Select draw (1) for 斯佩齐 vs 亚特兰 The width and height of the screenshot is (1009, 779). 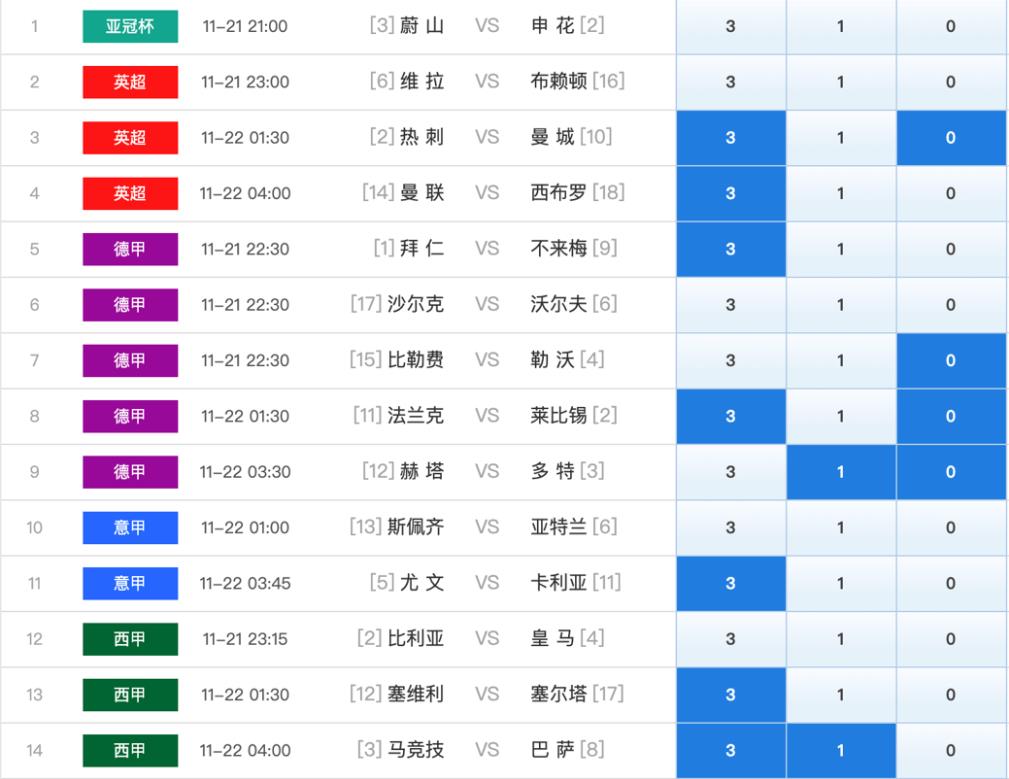pyautogui.click(x=841, y=528)
